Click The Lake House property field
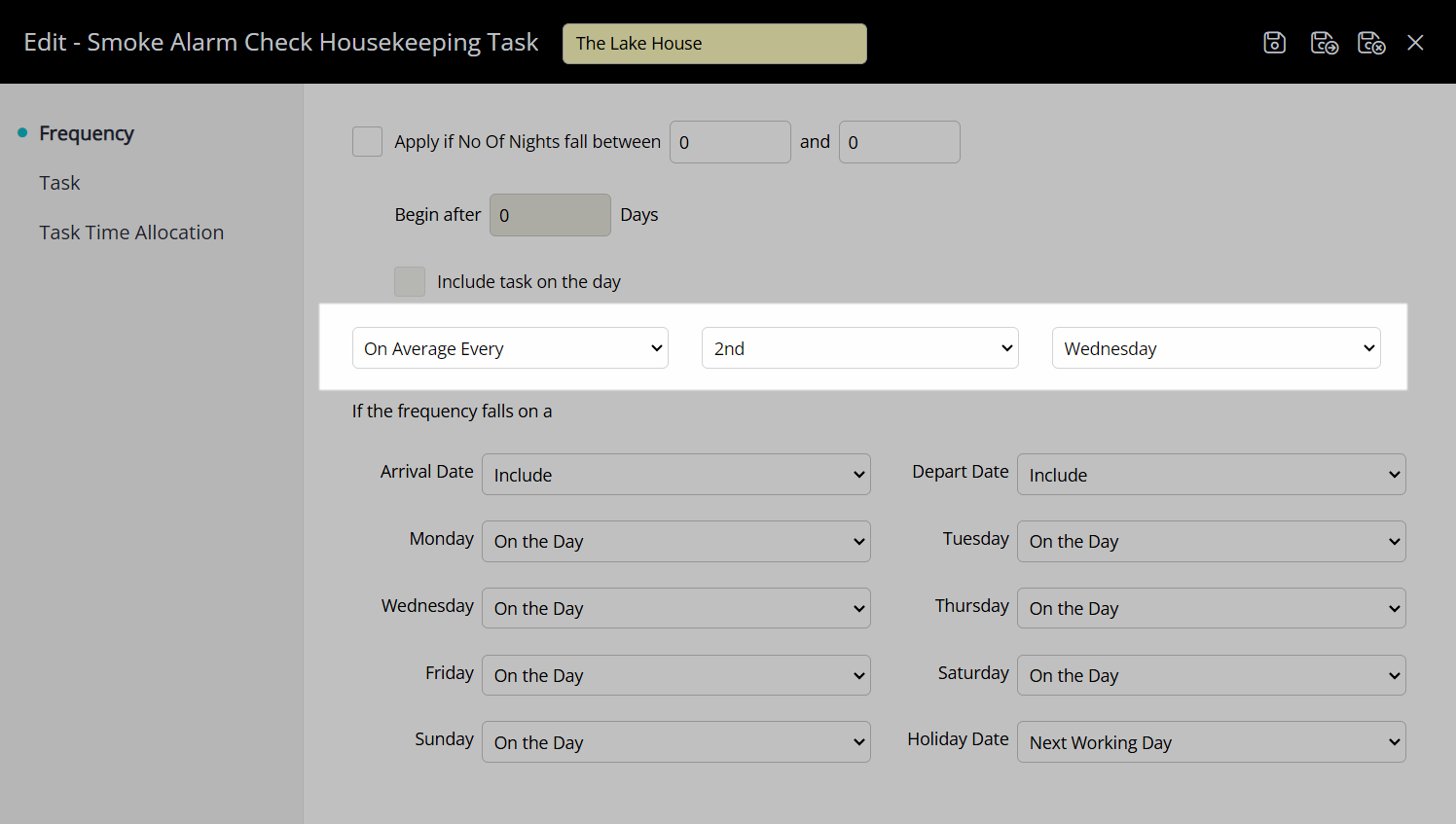This screenshot has height=824, width=1456. [714, 44]
